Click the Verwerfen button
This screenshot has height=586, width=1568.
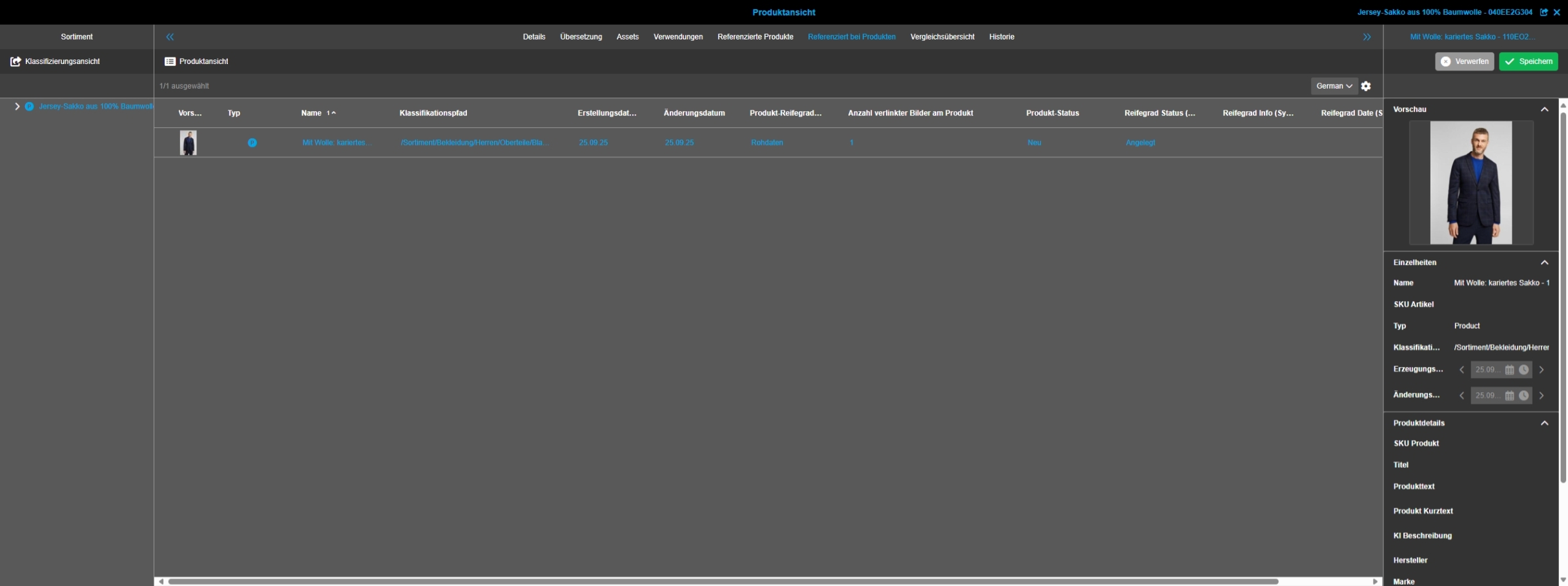tap(1464, 61)
